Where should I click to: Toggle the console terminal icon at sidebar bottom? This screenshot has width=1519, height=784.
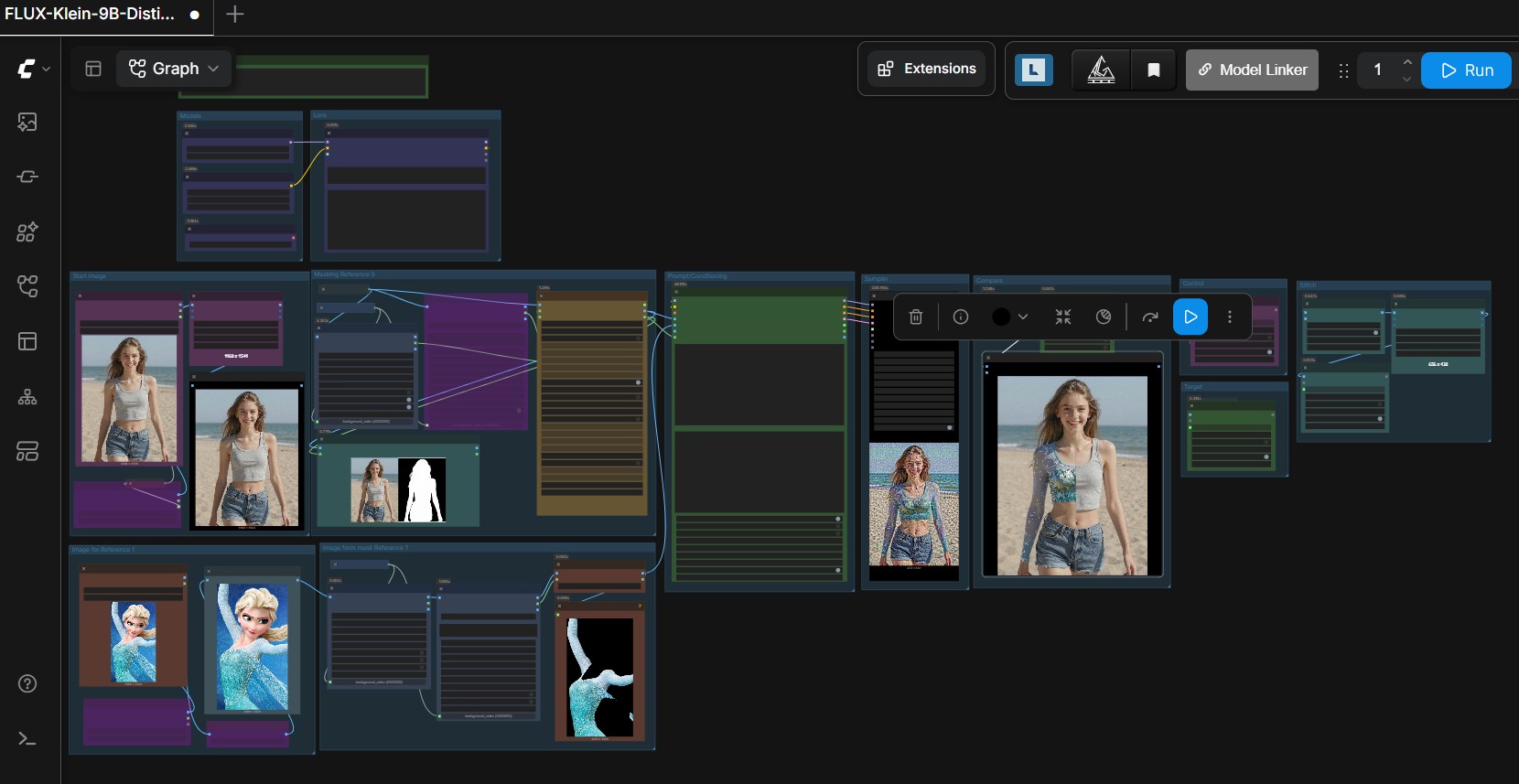[x=27, y=738]
